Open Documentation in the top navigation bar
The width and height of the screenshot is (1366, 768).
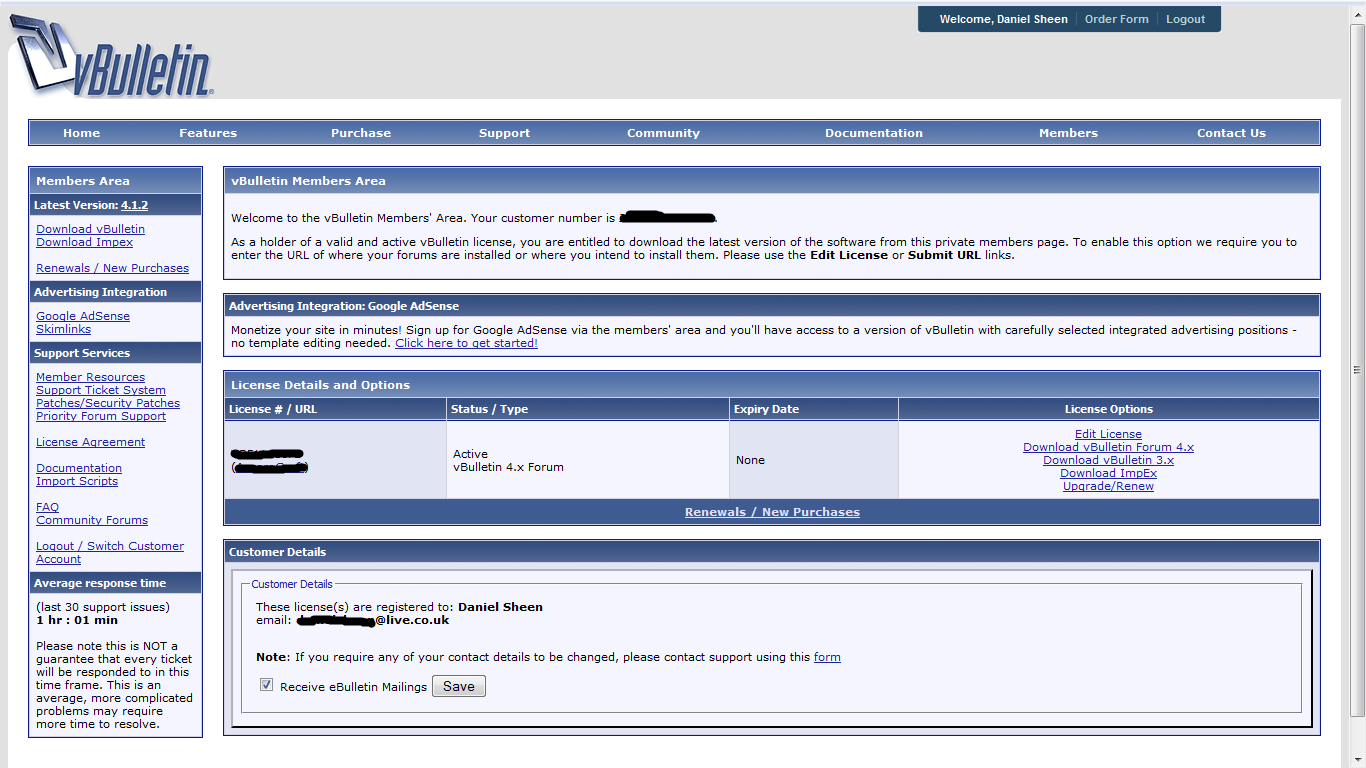(874, 133)
